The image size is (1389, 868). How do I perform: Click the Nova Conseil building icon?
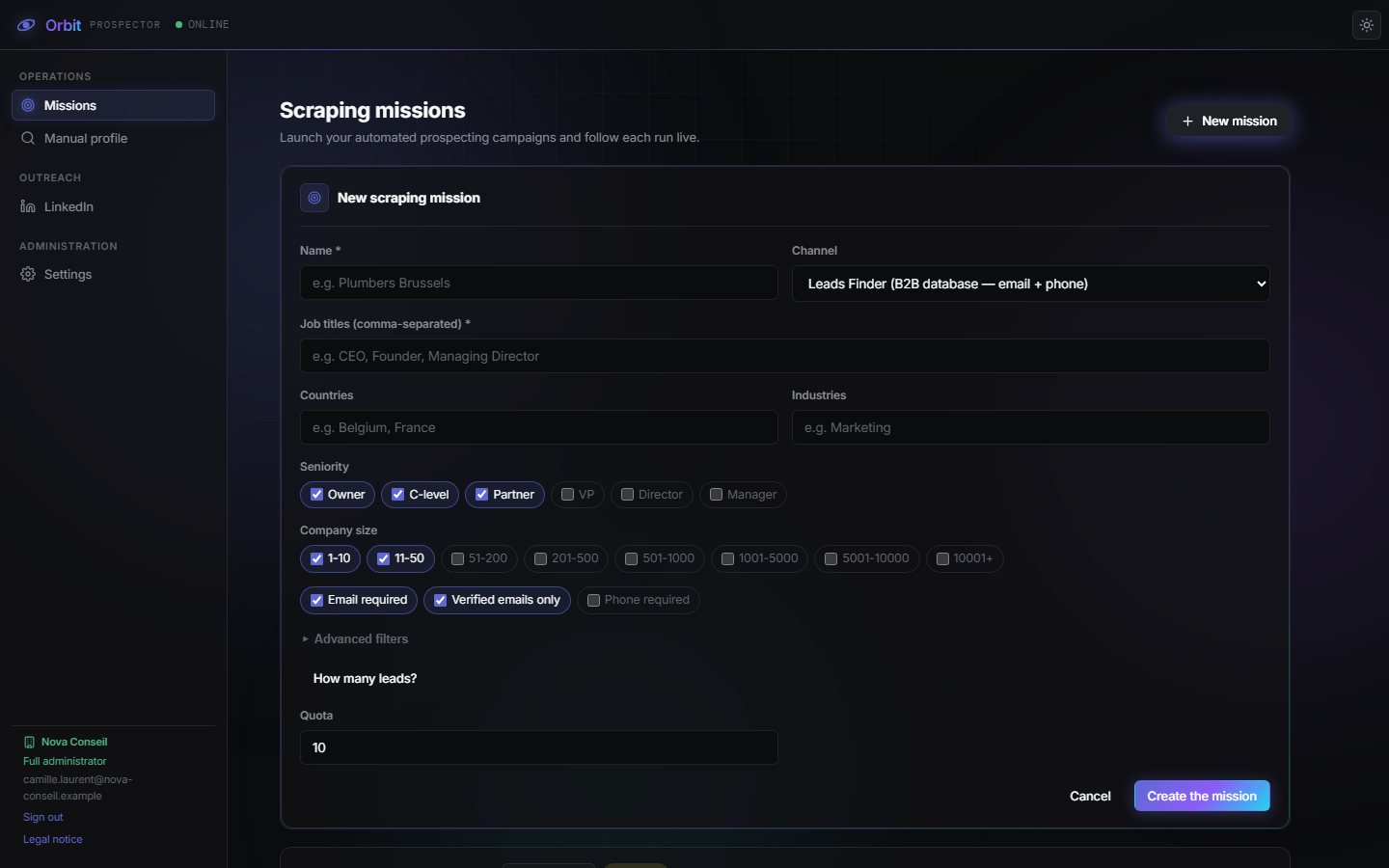pyautogui.click(x=29, y=742)
